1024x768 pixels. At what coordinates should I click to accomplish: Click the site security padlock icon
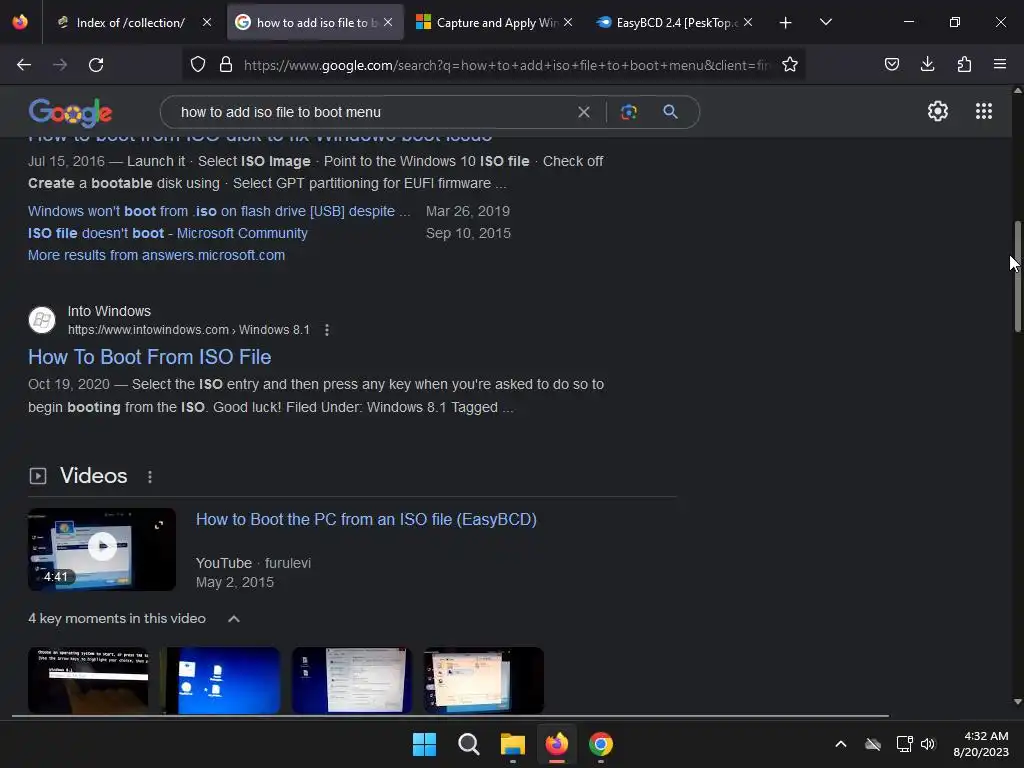[226, 65]
